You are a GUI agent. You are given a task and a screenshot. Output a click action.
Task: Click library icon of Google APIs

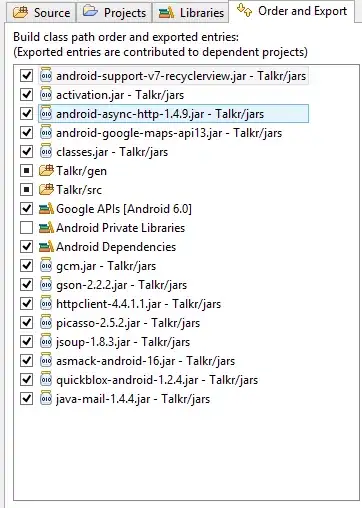[x=46, y=209]
